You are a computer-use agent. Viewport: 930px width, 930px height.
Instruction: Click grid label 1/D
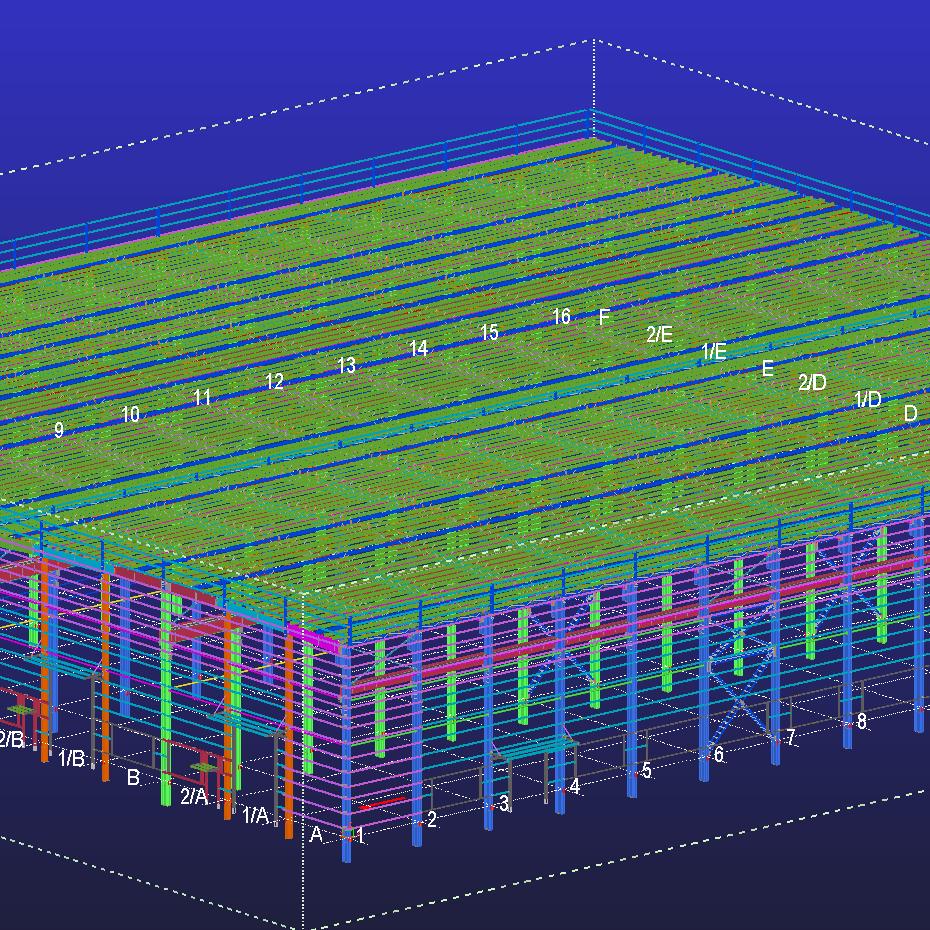pos(867,400)
